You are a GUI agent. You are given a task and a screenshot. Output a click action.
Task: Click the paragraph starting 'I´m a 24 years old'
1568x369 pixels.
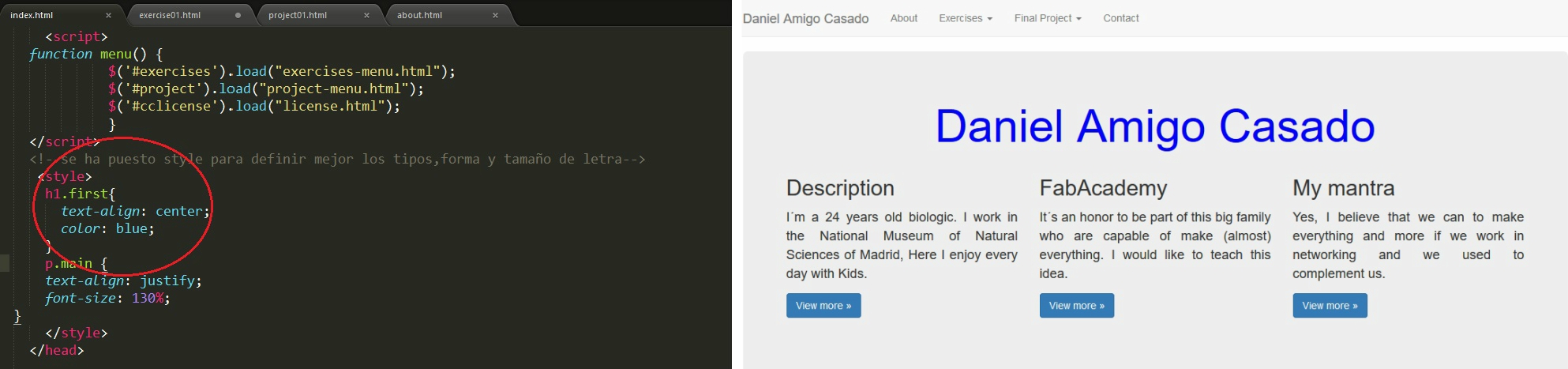point(902,245)
